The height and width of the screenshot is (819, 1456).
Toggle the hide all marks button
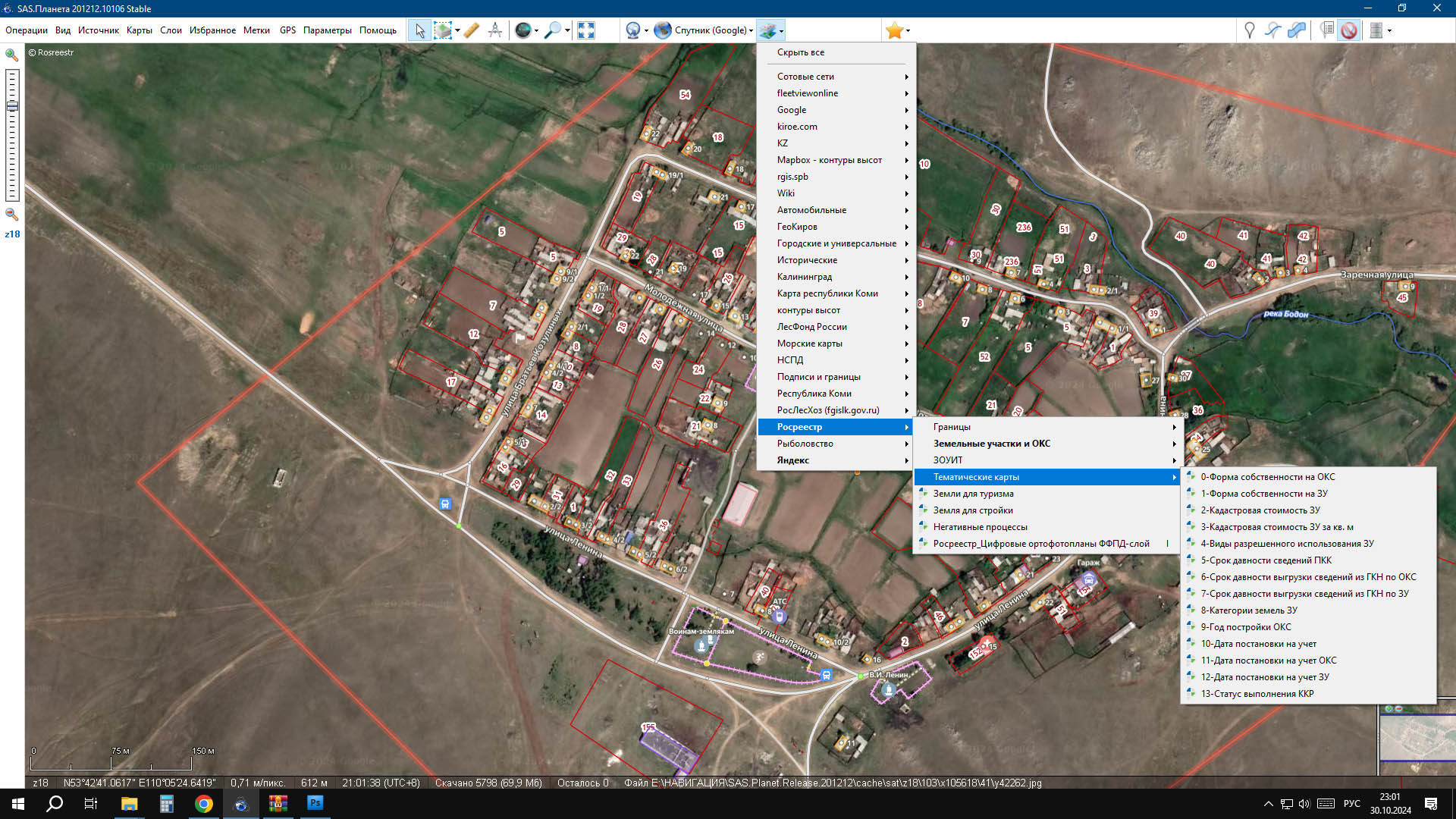coord(1349,30)
